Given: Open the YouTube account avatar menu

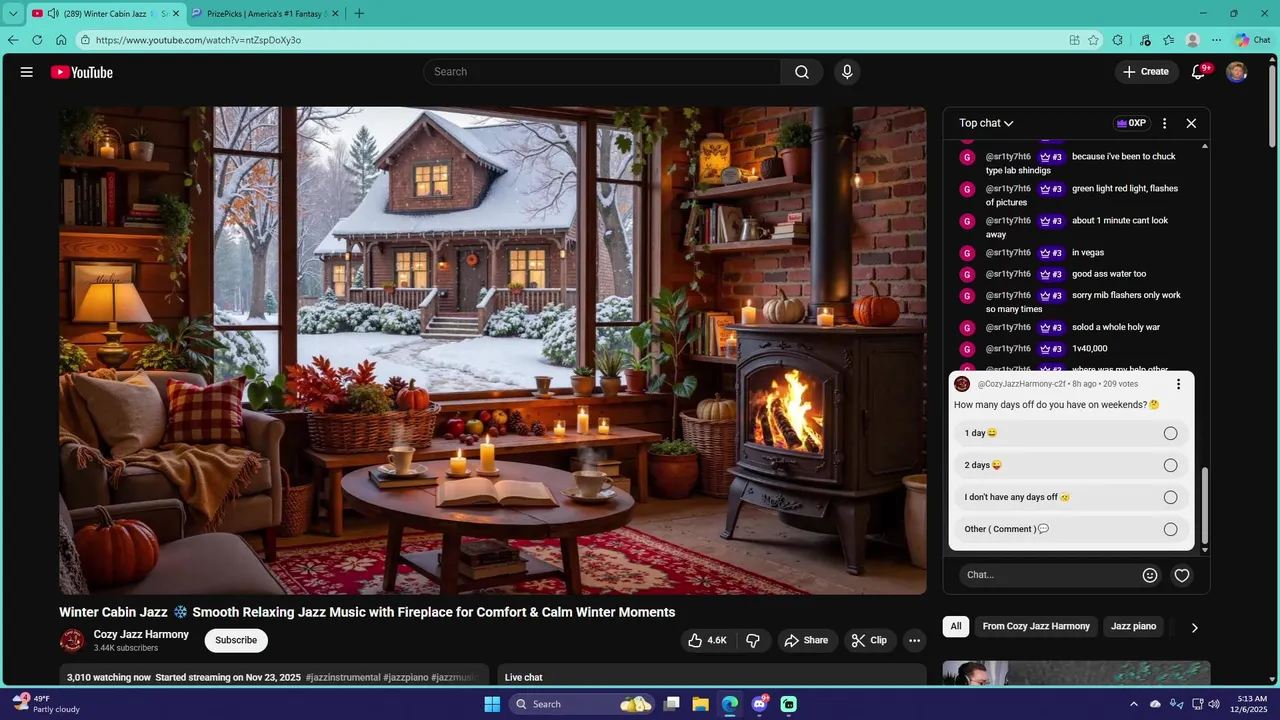Looking at the screenshot, I should click(x=1237, y=72).
